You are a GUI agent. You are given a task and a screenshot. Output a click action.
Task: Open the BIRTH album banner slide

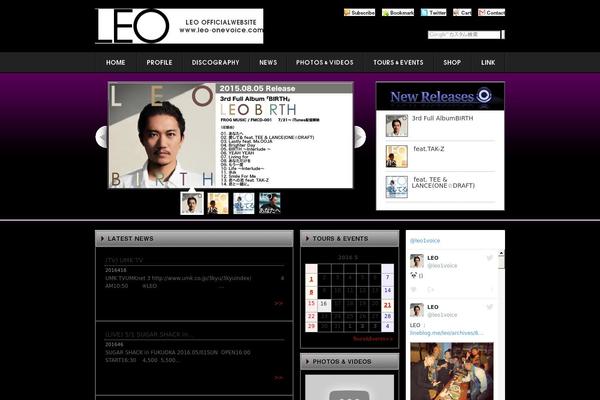tap(230, 135)
